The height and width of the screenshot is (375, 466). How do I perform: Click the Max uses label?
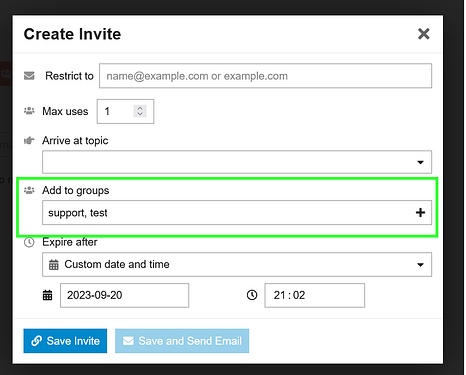point(65,111)
